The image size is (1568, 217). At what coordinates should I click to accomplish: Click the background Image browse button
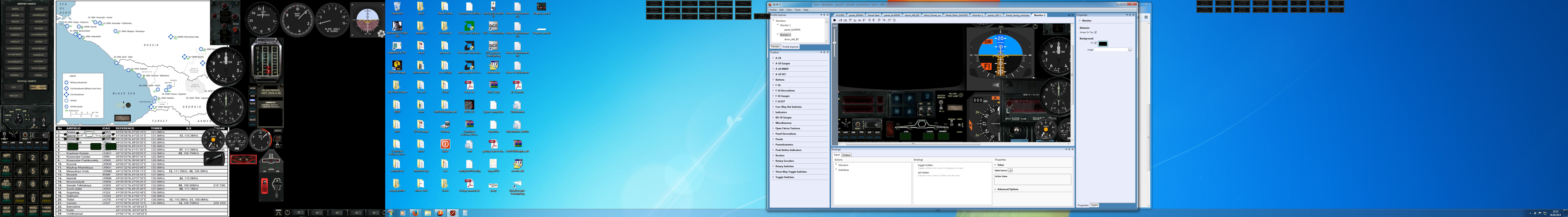point(1130,49)
